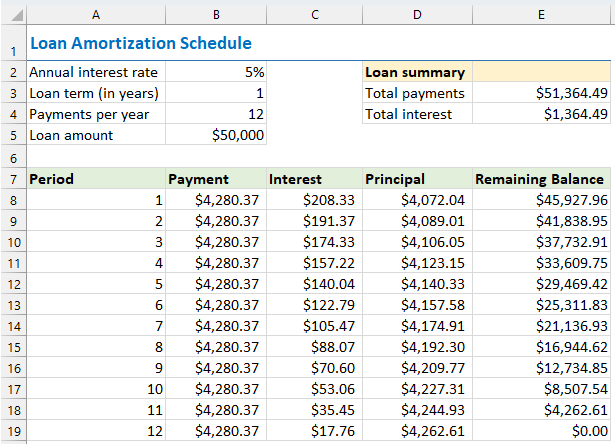Select row 19 header
Image resolution: width=615 pixels, height=444 pixels.
point(12,431)
